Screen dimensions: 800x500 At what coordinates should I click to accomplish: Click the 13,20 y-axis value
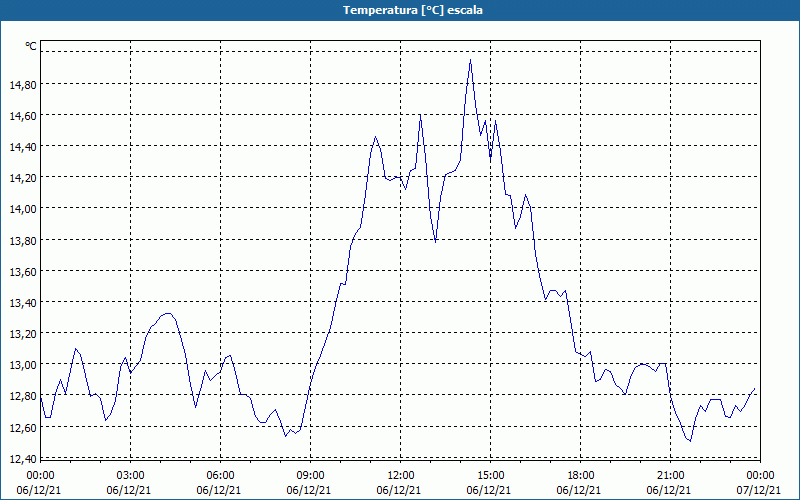pos(23,335)
